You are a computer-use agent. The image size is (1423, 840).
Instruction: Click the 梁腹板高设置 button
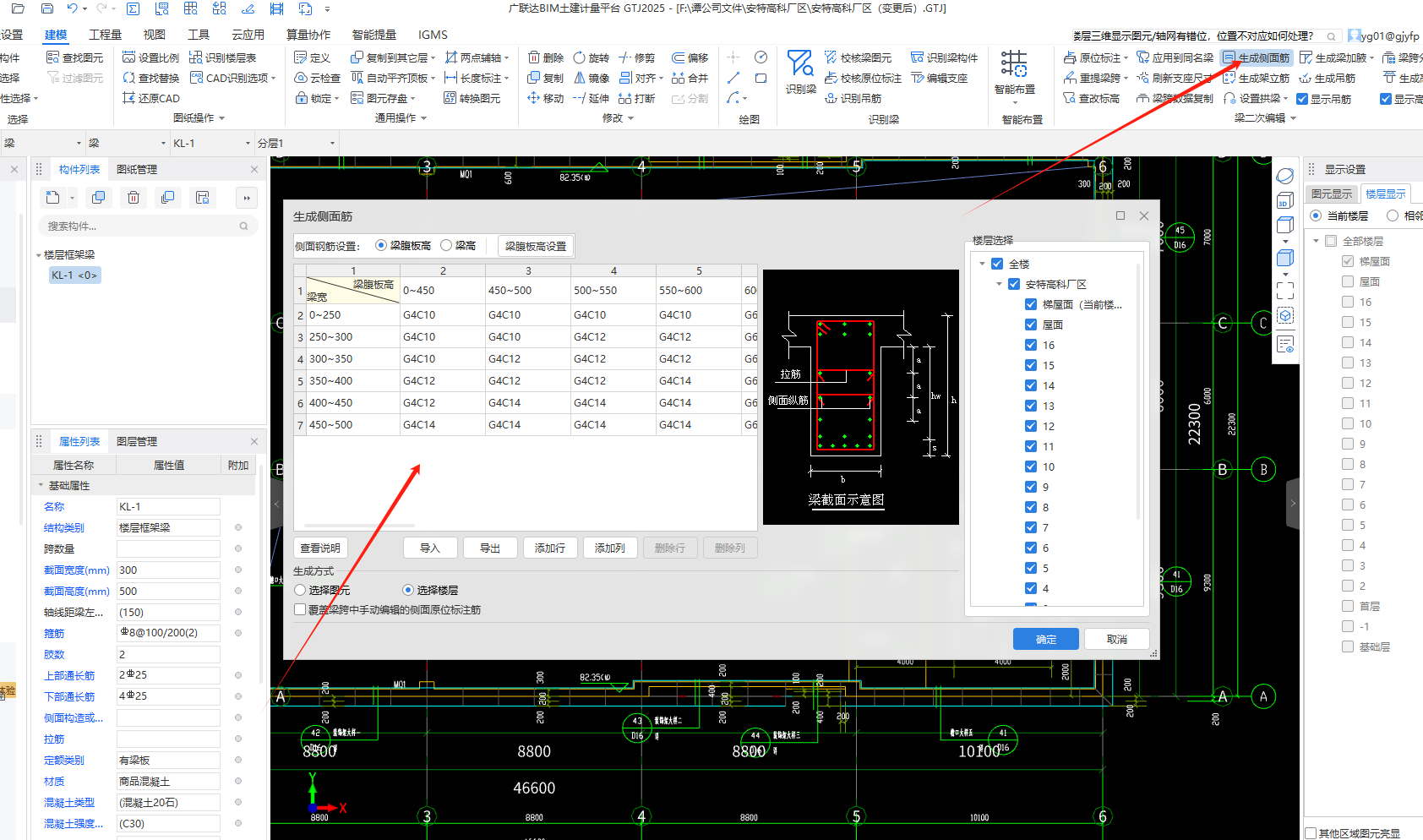click(x=536, y=246)
